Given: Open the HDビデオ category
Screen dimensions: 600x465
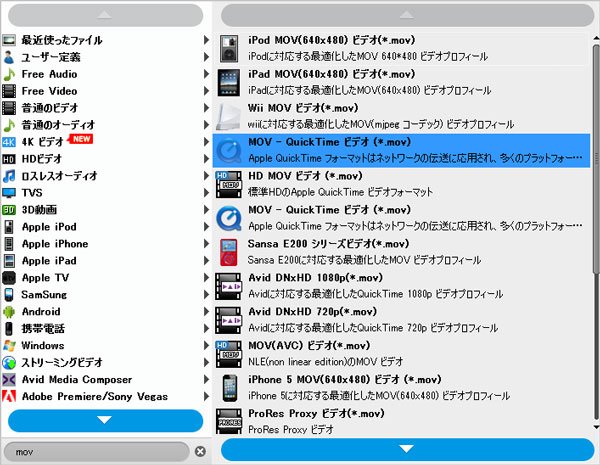Looking at the screenshot, I should click(42, 159).
